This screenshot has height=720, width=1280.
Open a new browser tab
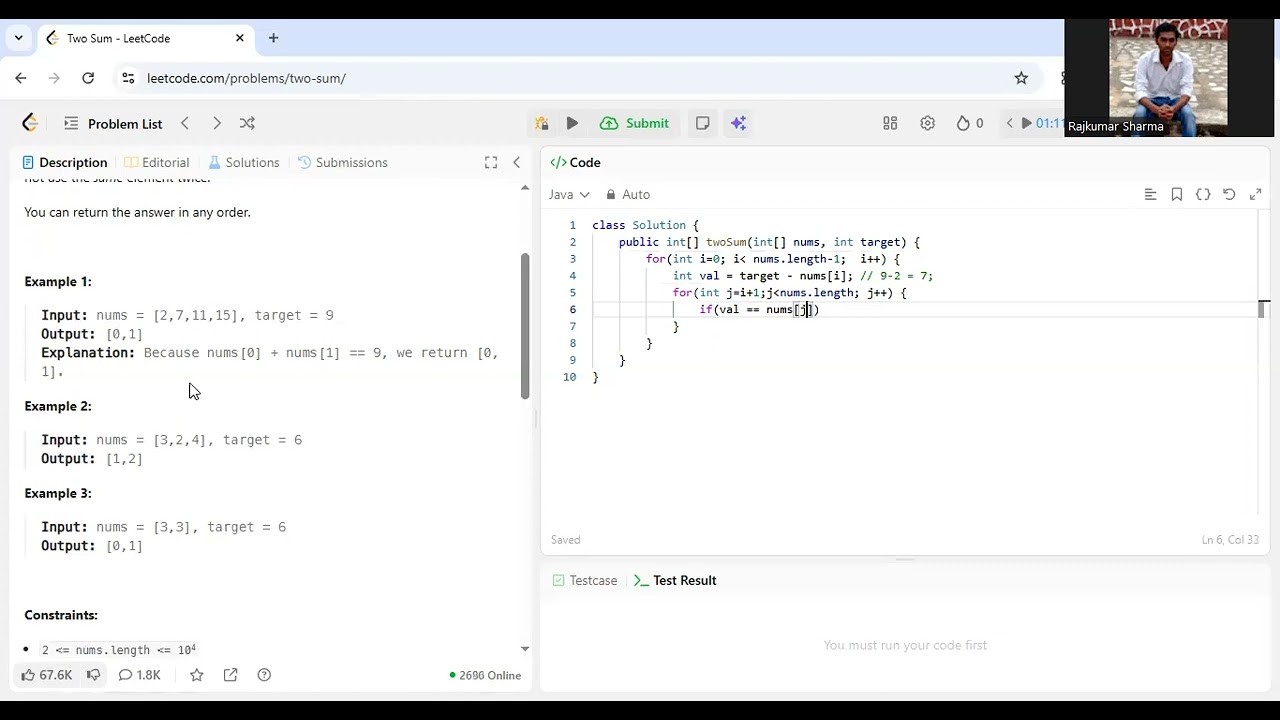point(273,38)
